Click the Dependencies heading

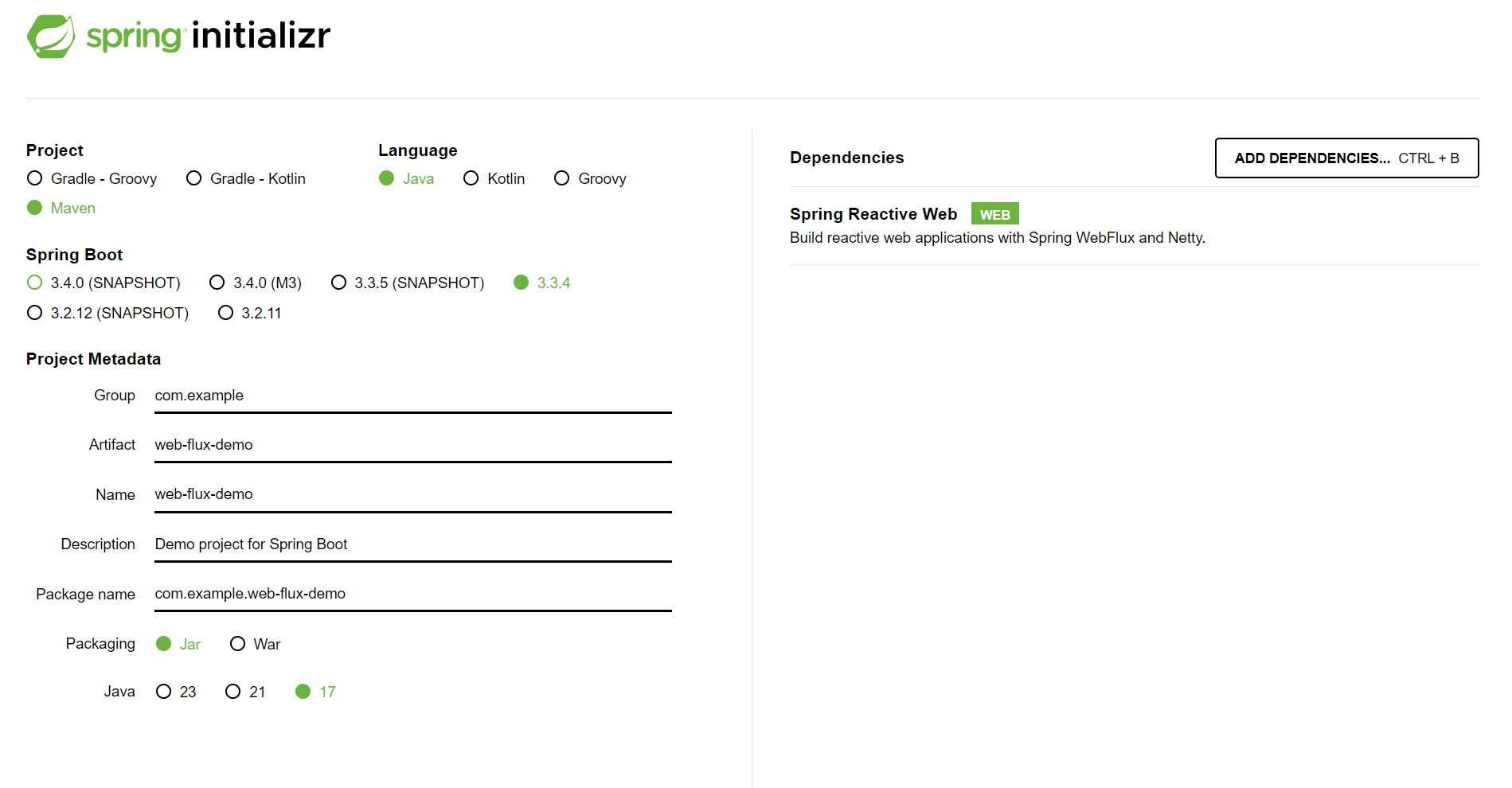pyautogui.click(x=846, y=158)
